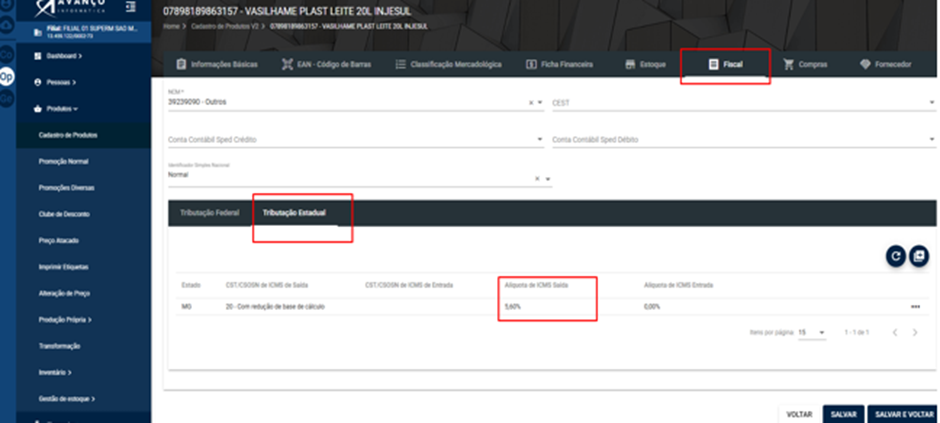940x423 pixels.
Task: Open Conta Contábil Sped Crédito dropdown
Action: pos(355,140)
